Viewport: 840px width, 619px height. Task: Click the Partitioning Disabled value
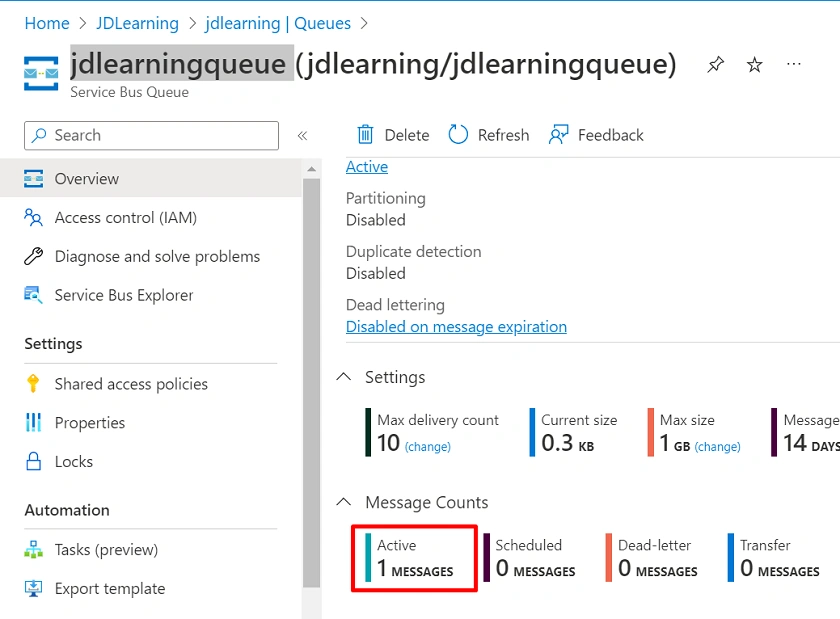coord(376,220)
